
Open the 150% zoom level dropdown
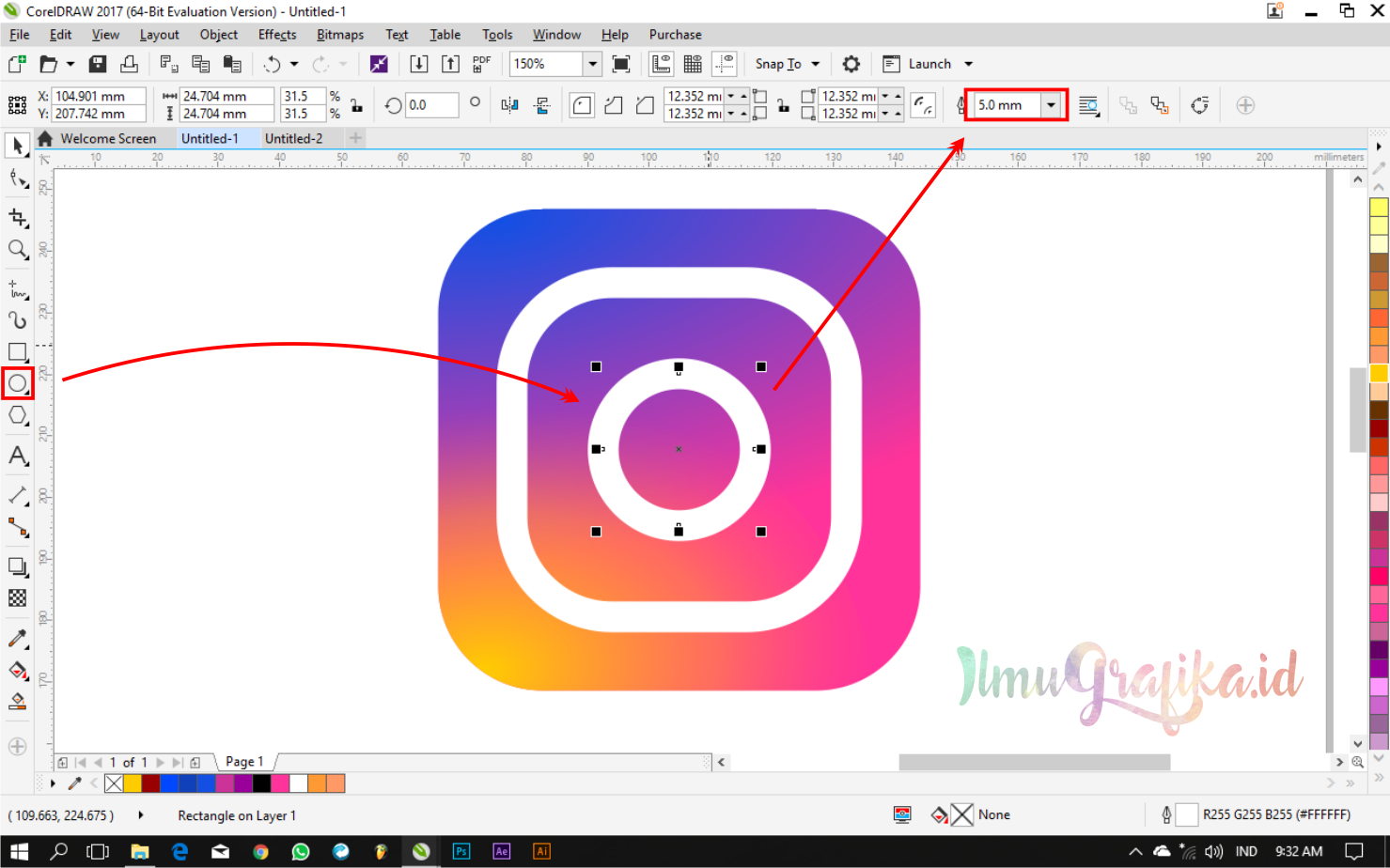592,63
